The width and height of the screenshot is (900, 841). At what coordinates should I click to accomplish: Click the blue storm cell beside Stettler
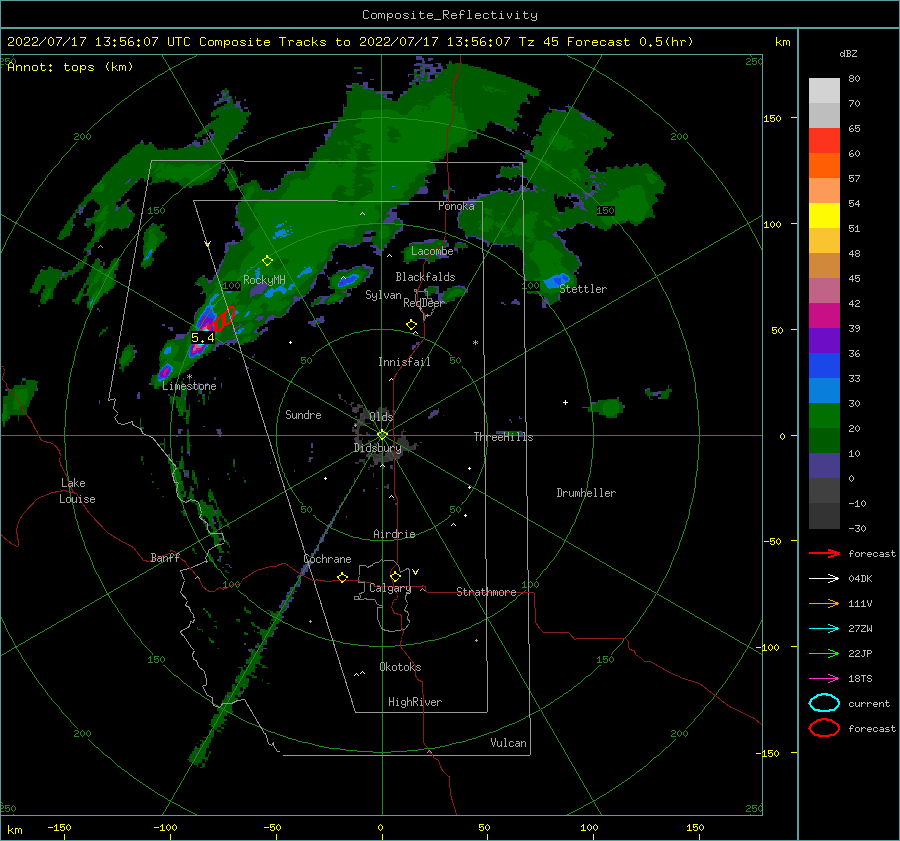(556, 281)
